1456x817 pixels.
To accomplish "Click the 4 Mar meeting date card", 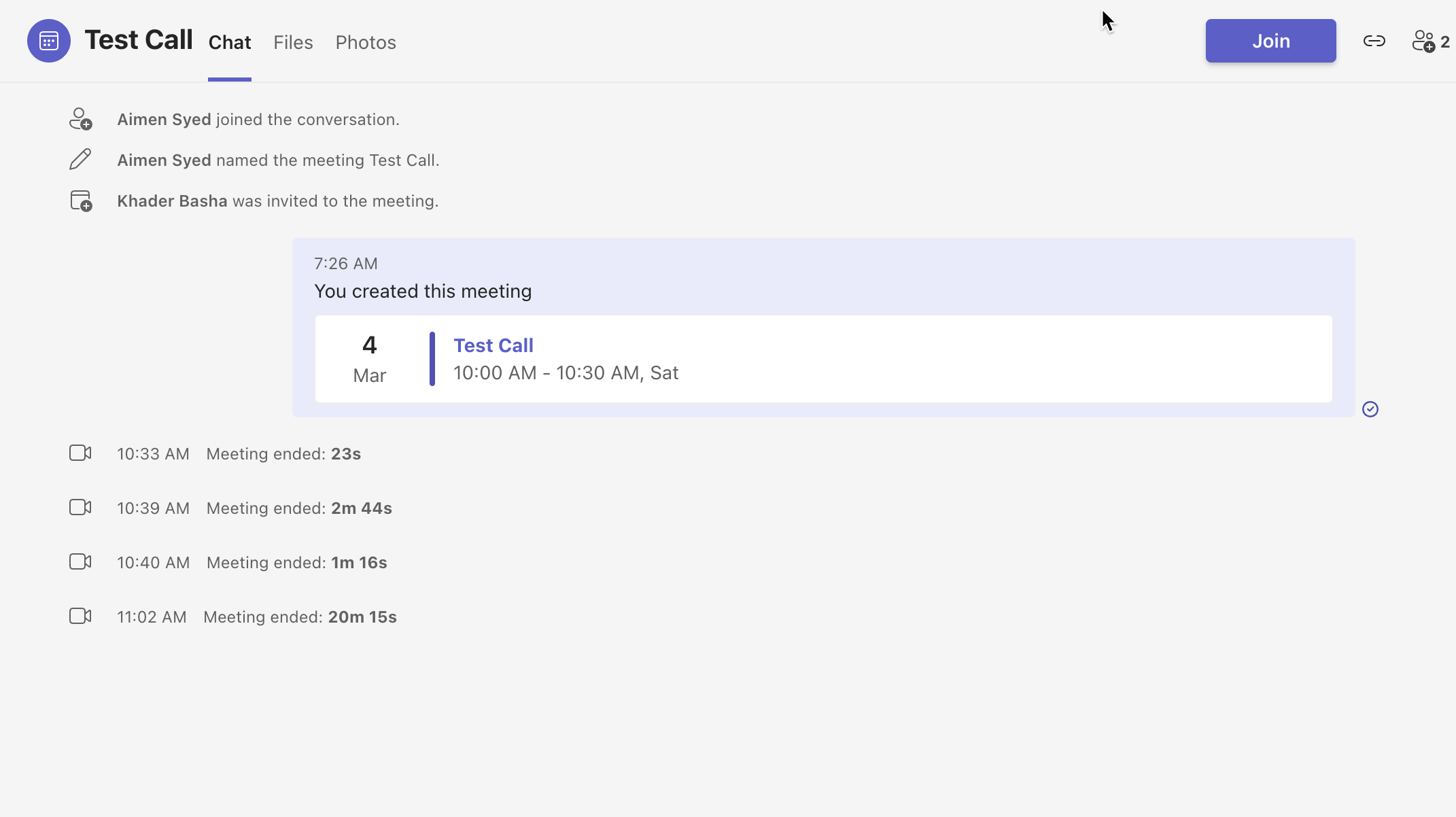I will (x=369, y=359).
